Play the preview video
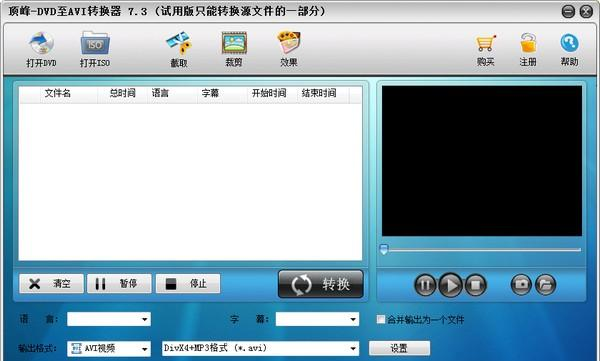The width and height of the screenshot is (600, 361). (450, 285)
